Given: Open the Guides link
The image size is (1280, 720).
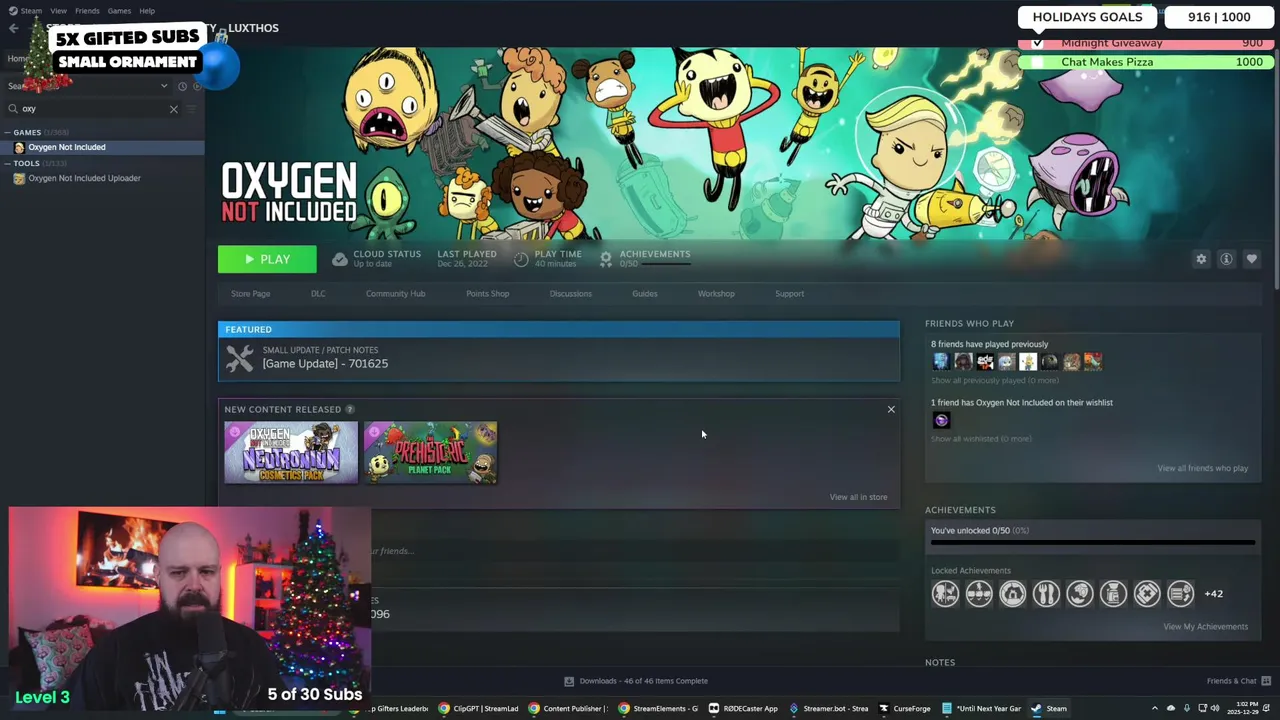Looking at the screenshot, I should (x=644, y=294).
